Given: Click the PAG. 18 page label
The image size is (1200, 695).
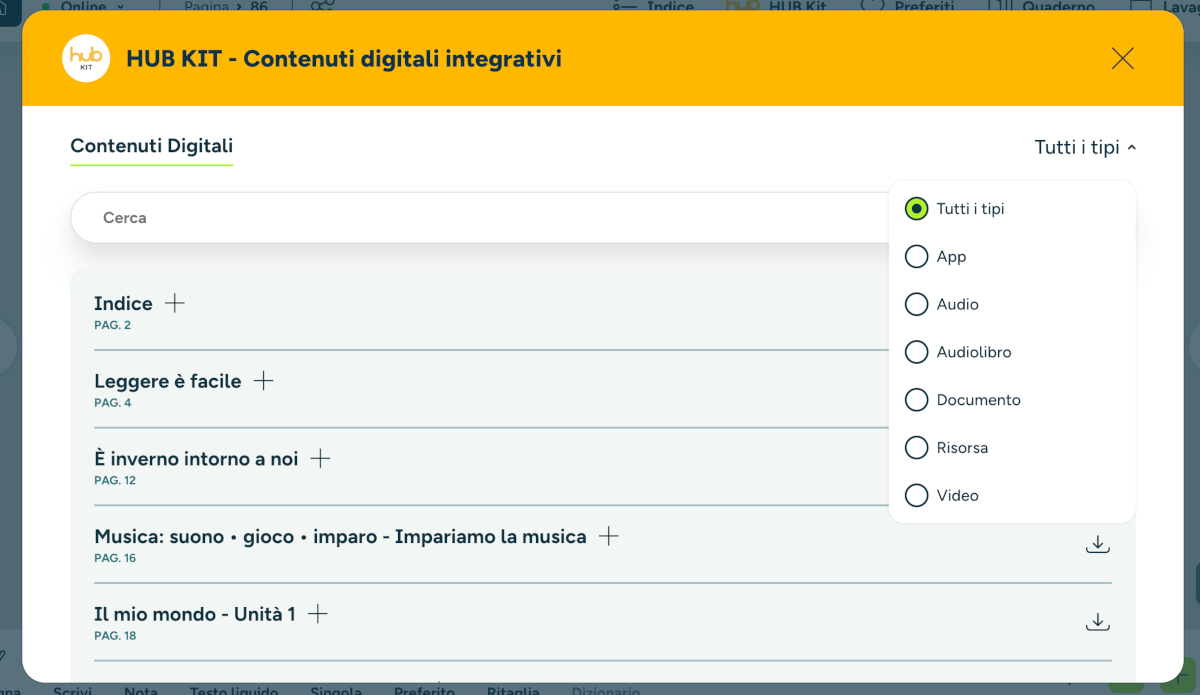Looking at the screenshot, I should (x=115, y=635).
